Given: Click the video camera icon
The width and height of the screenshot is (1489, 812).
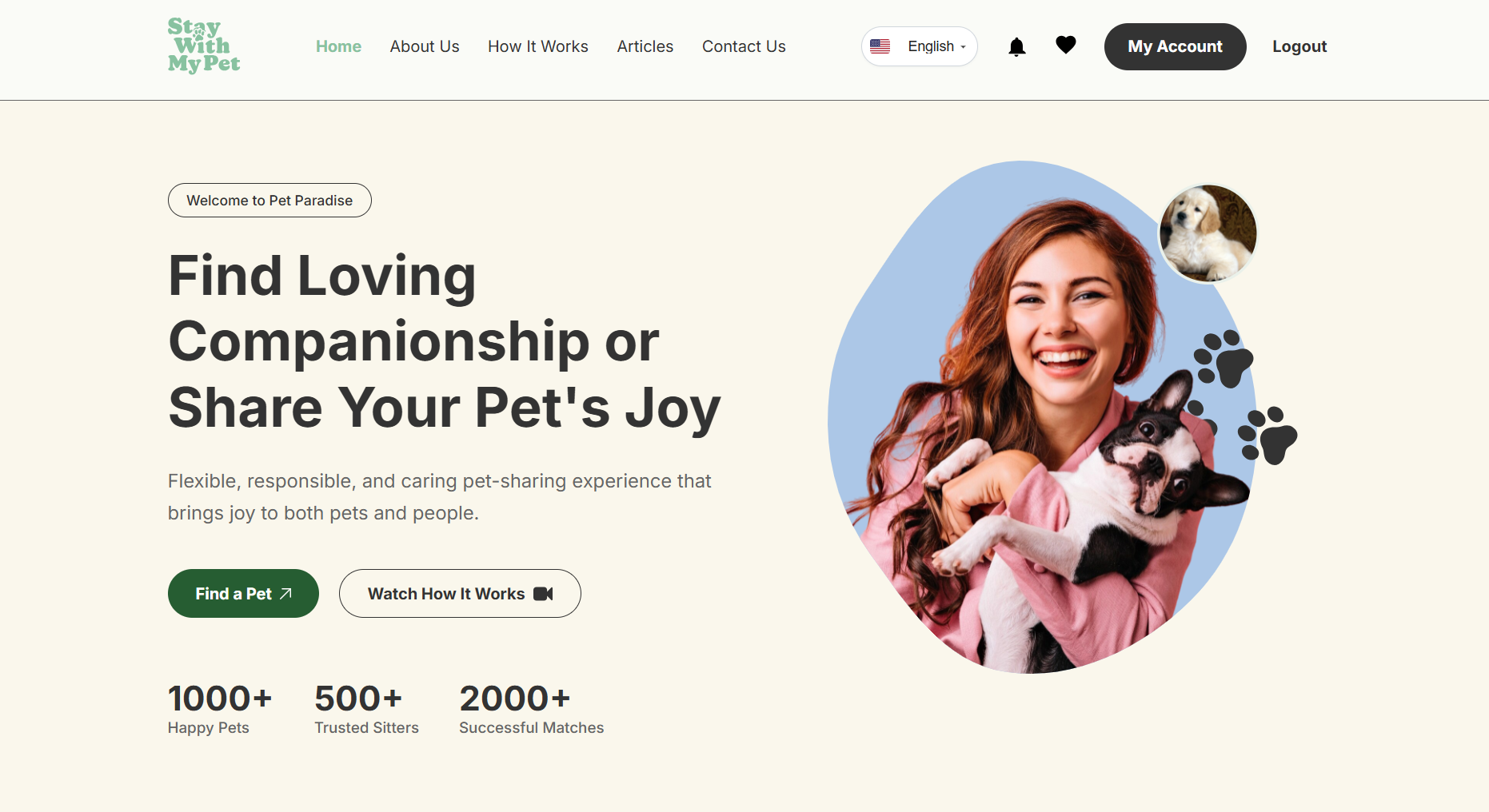Looking at the screenshot, I should coord(543,594).
